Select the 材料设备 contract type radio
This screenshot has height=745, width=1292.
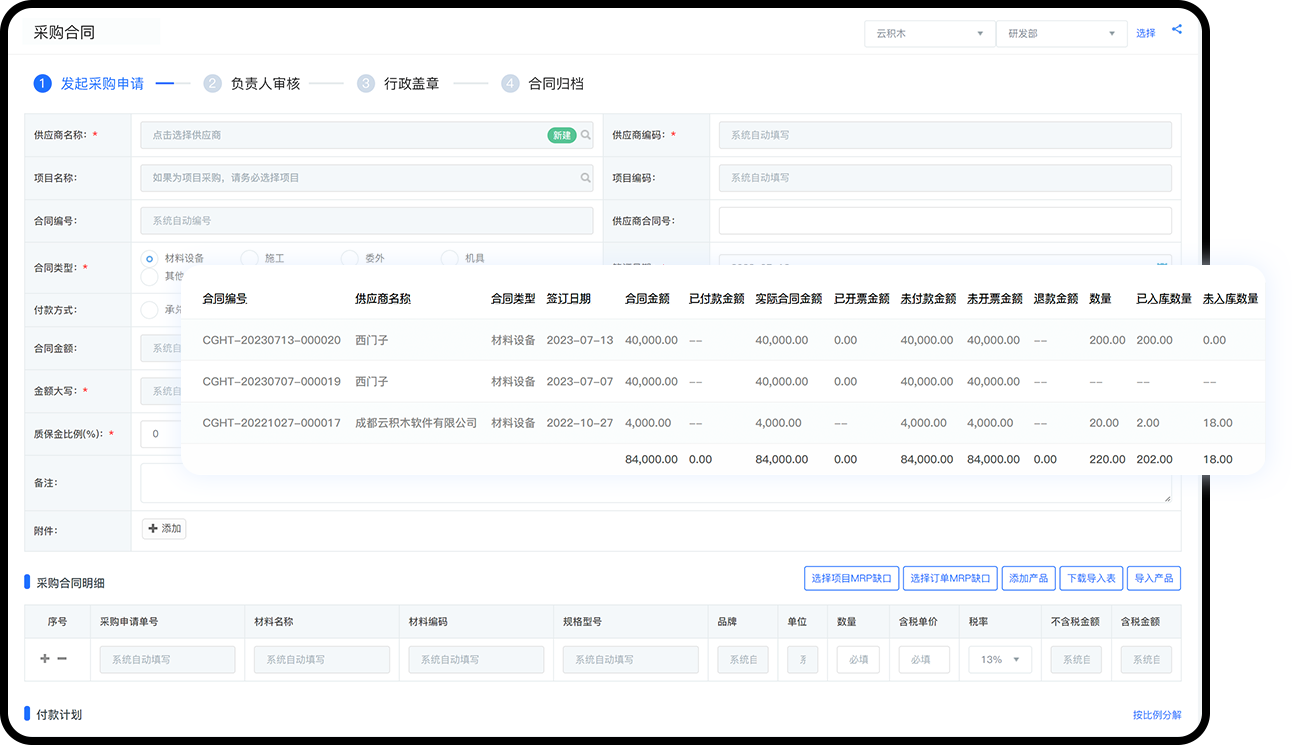pyautogui.click(x=150, y=259)
